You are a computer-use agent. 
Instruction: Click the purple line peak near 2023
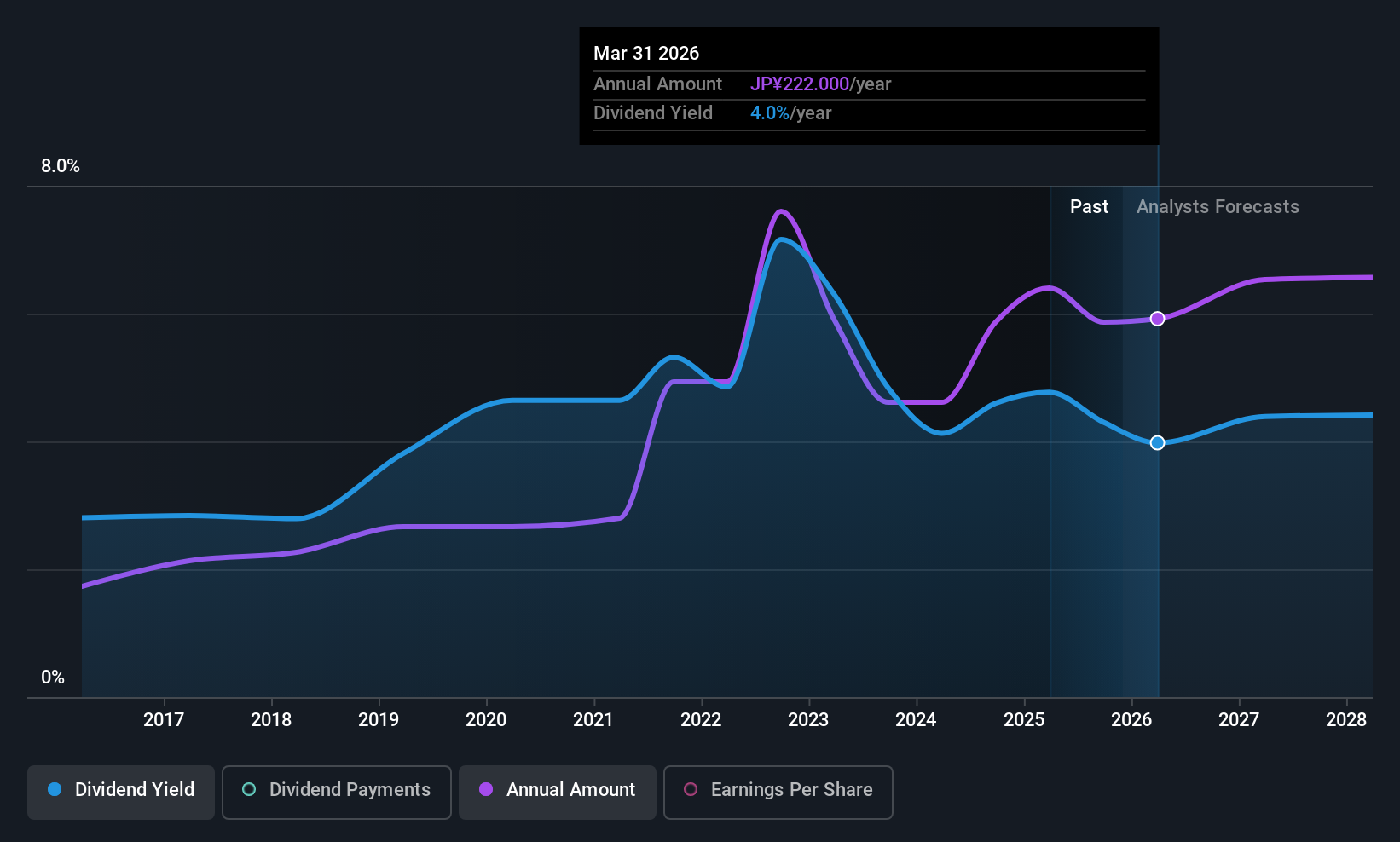coord(781,211)
